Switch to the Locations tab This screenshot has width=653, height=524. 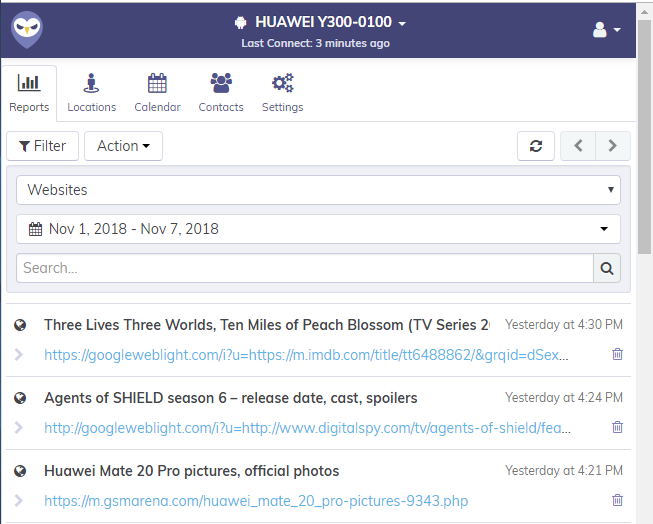pyautogui.click(x=92, y=93)
